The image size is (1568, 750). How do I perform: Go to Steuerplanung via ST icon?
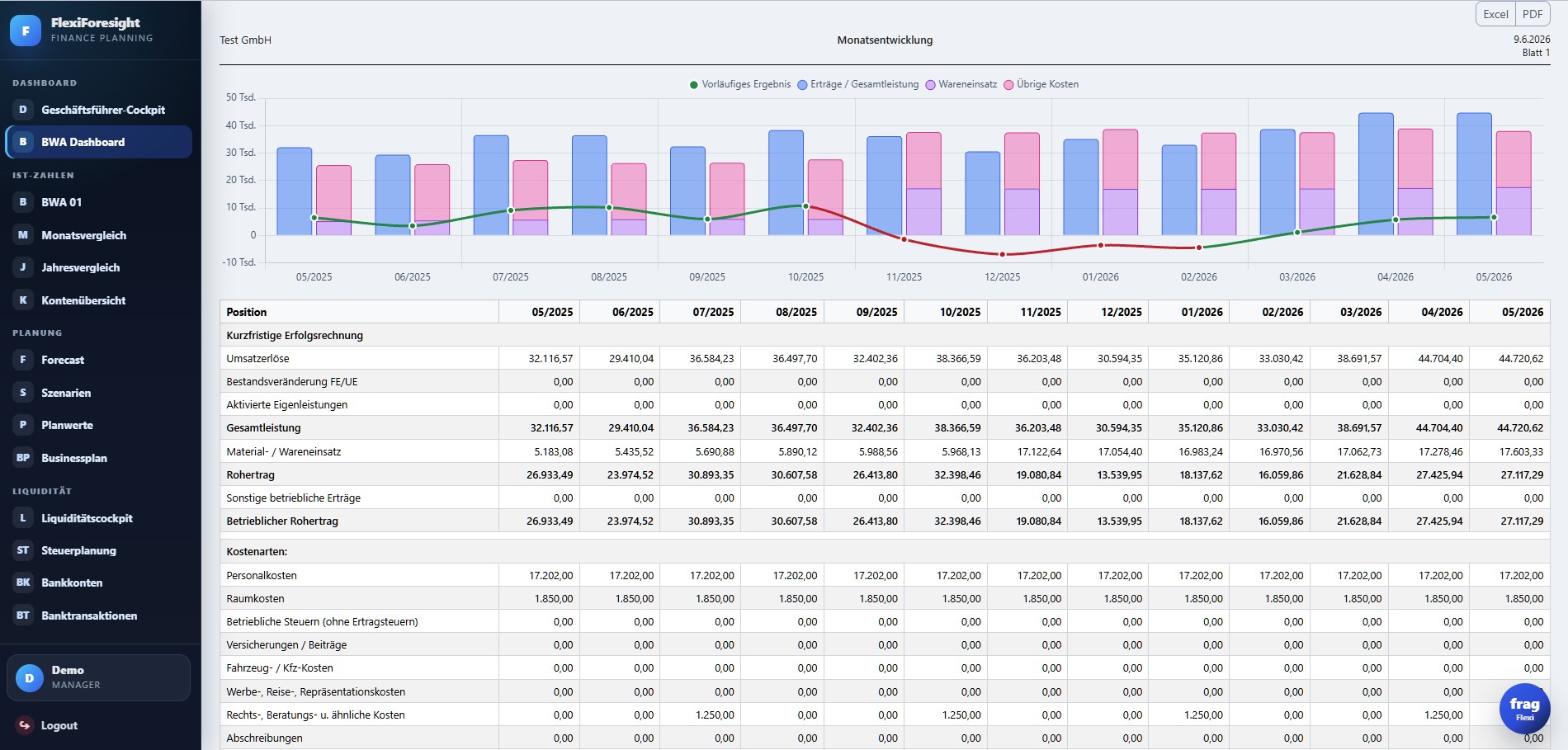pos(23,550)
